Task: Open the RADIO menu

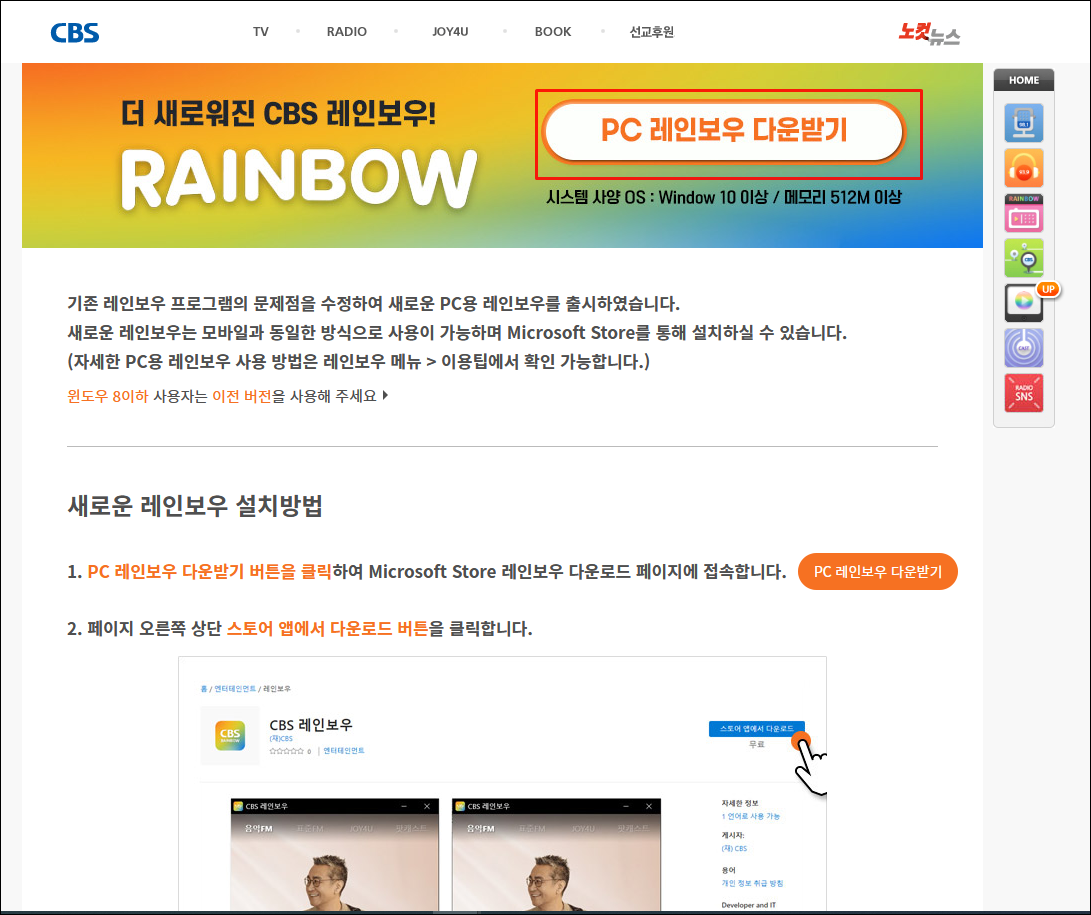Action: coord(347,32)
